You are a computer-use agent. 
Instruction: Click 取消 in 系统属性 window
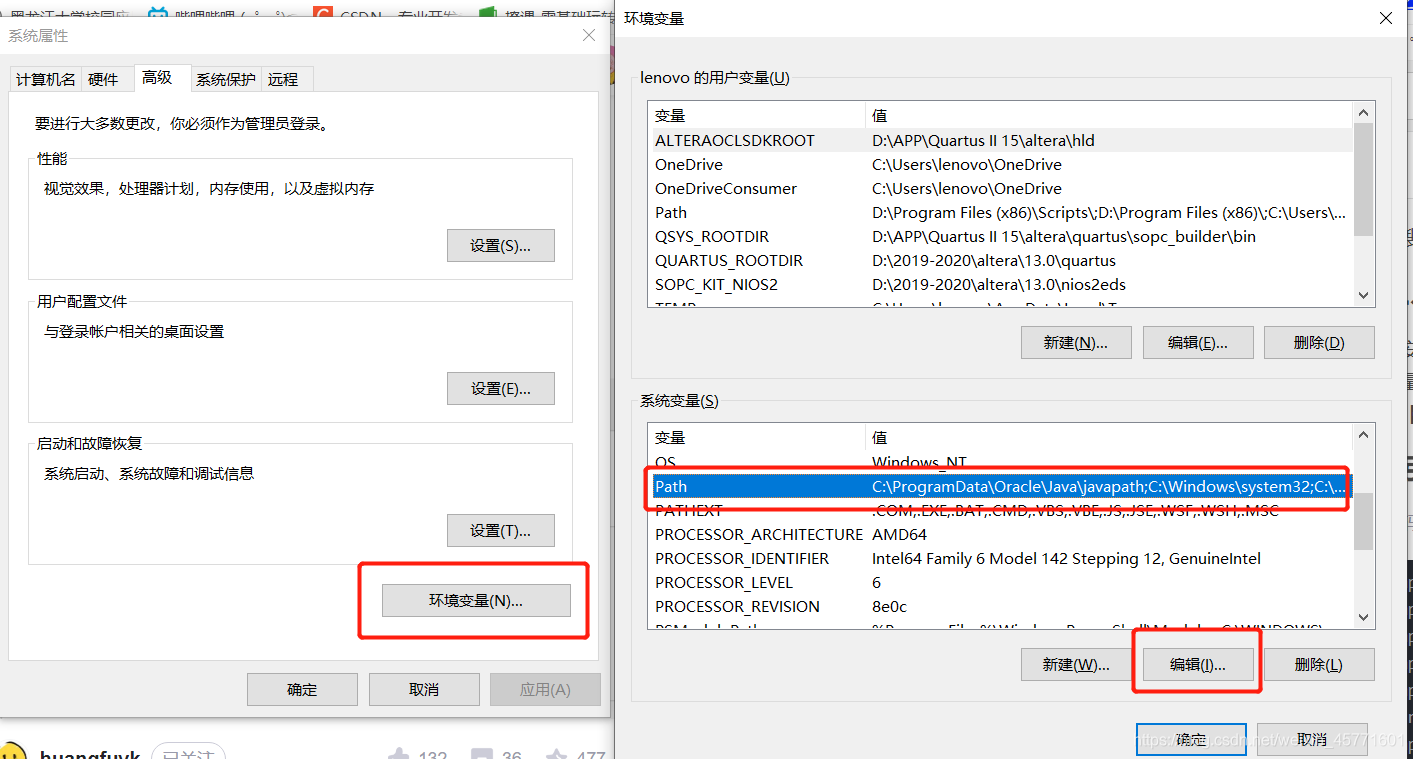[424, 690]
